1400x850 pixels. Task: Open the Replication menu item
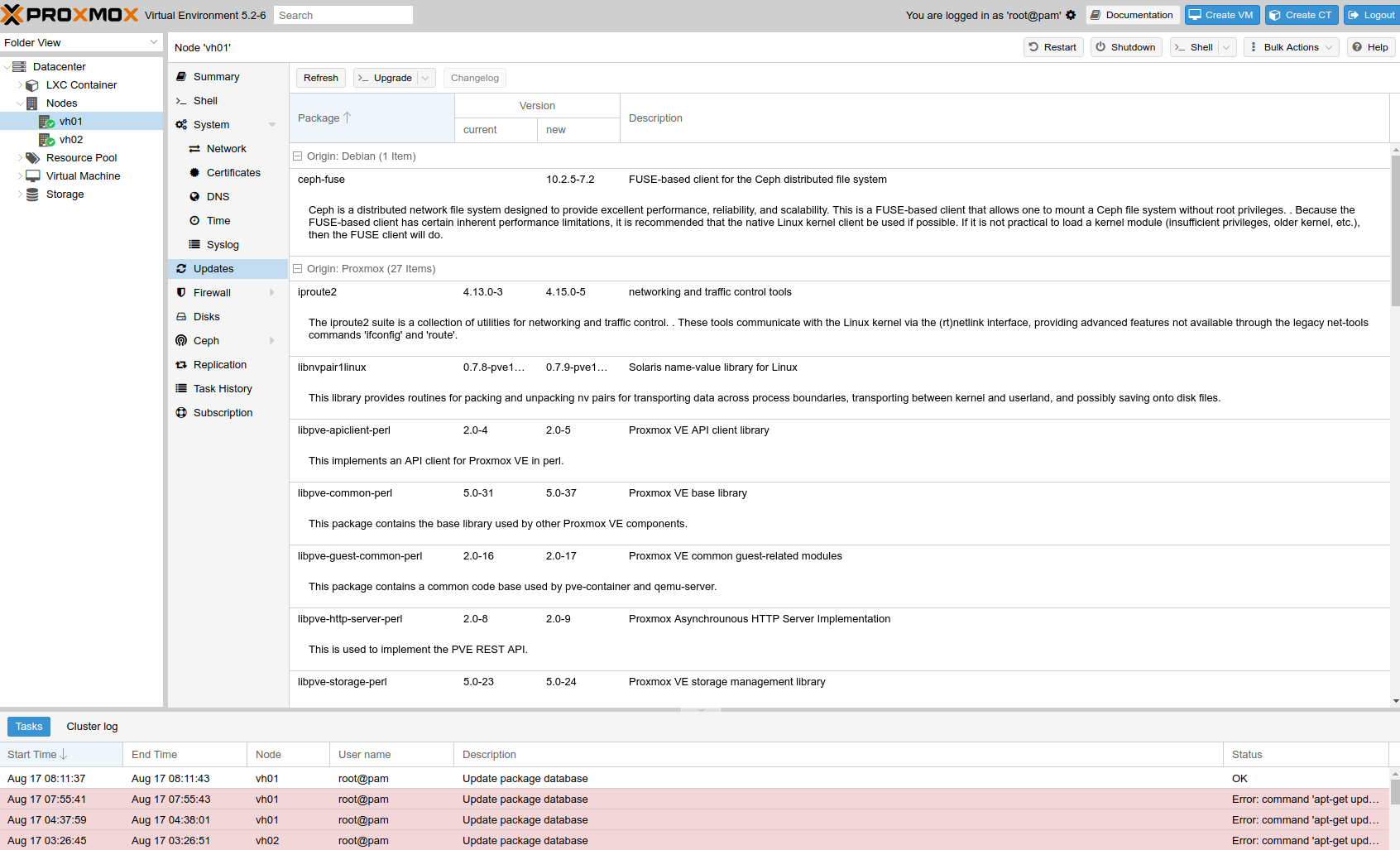[228, 364]
